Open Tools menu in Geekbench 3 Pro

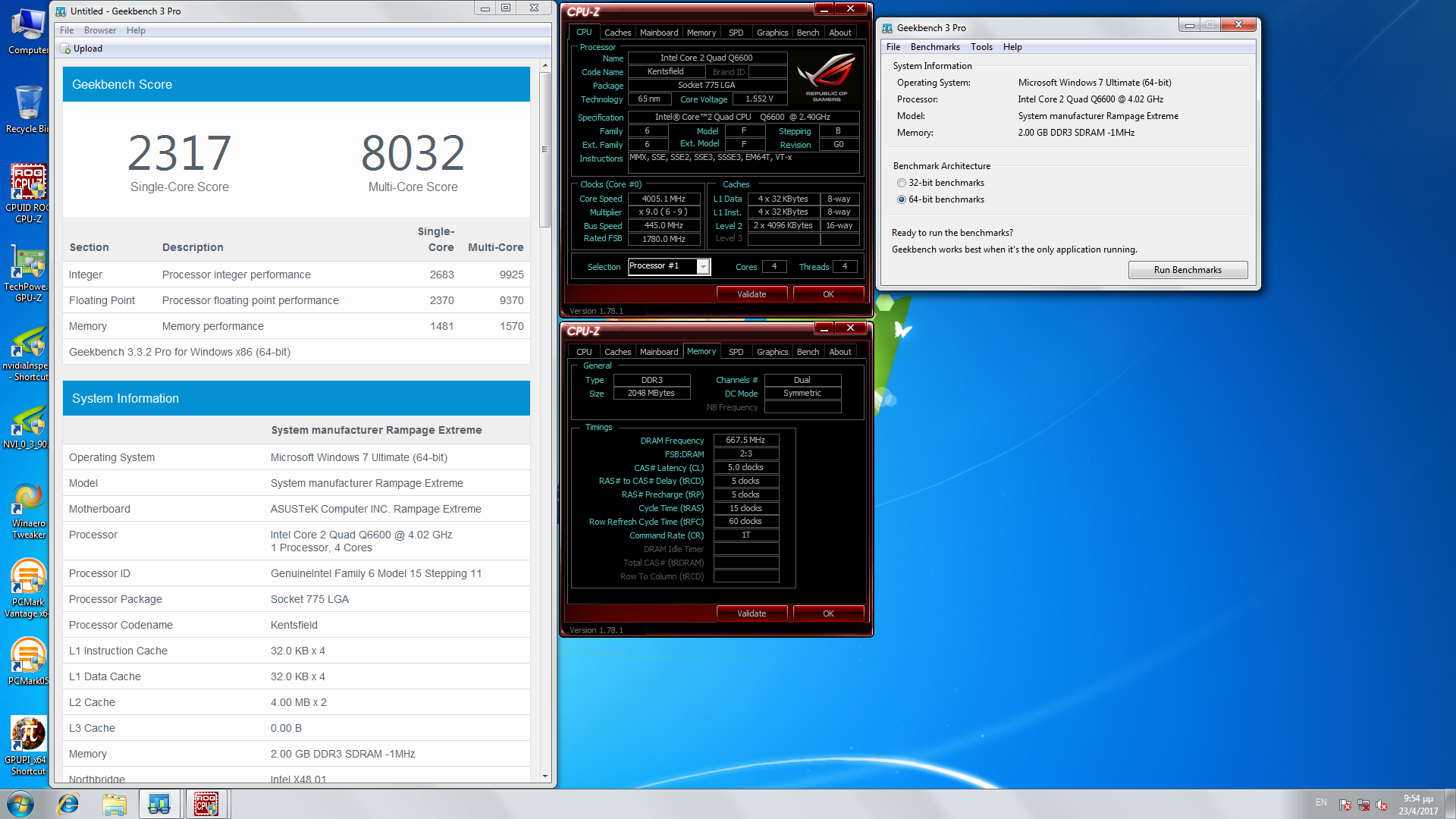click(981, 47)
